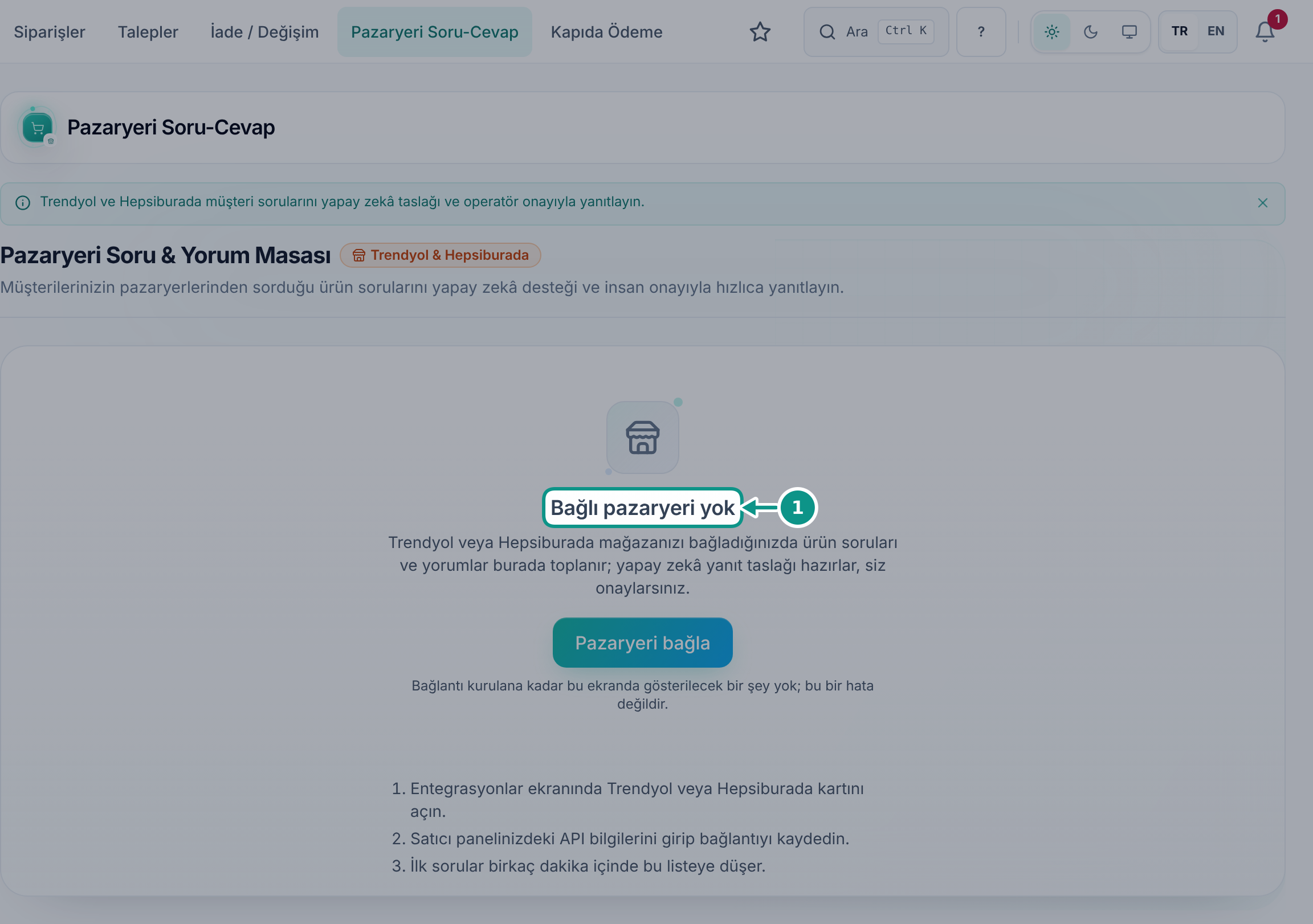Go to İade / Değişim tab
1313x924 pixels.
click(x=264, y=32)
